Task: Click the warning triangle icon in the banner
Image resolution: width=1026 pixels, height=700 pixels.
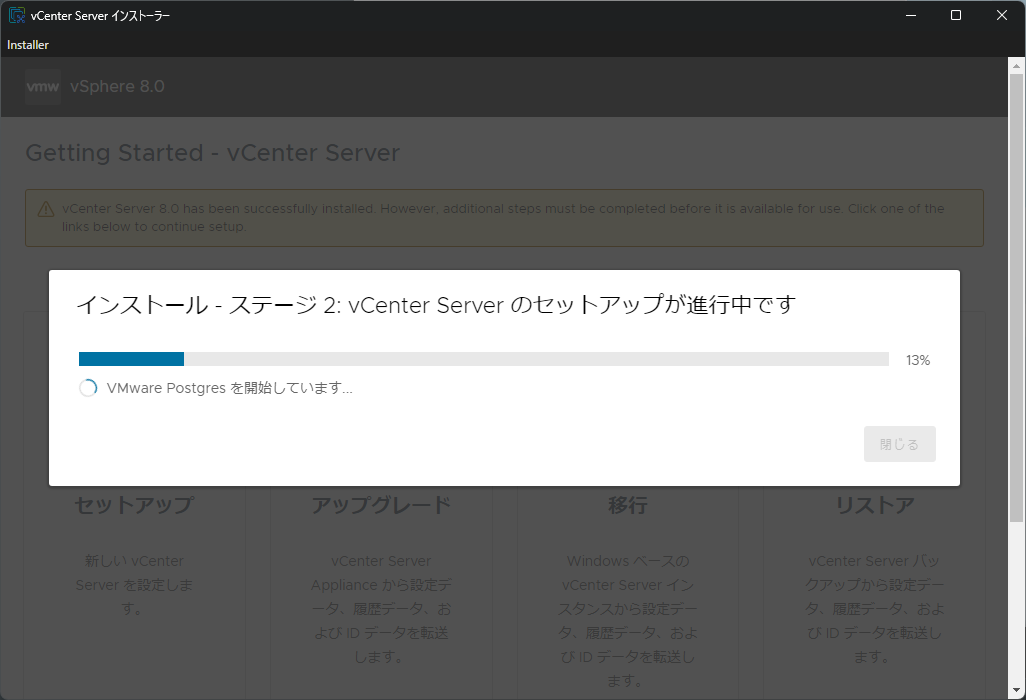Action: (46, 209)
